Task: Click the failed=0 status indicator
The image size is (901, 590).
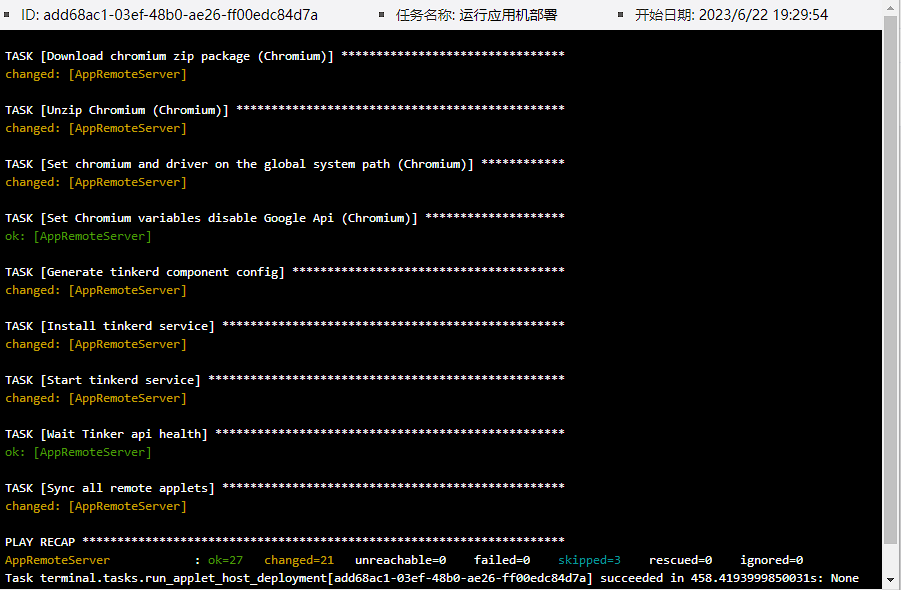Action: [x=502, y=559]
